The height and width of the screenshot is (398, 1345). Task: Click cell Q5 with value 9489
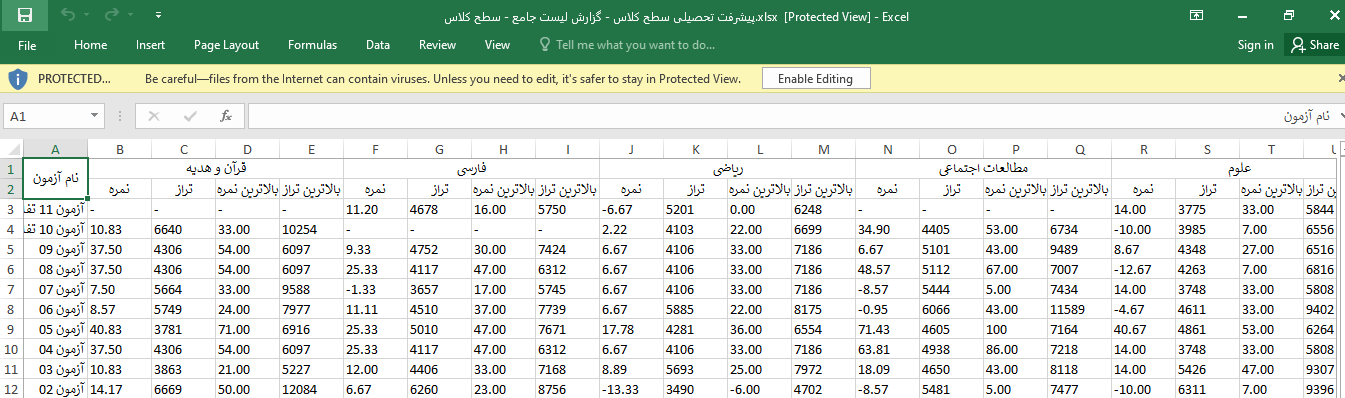[1079, 250]
